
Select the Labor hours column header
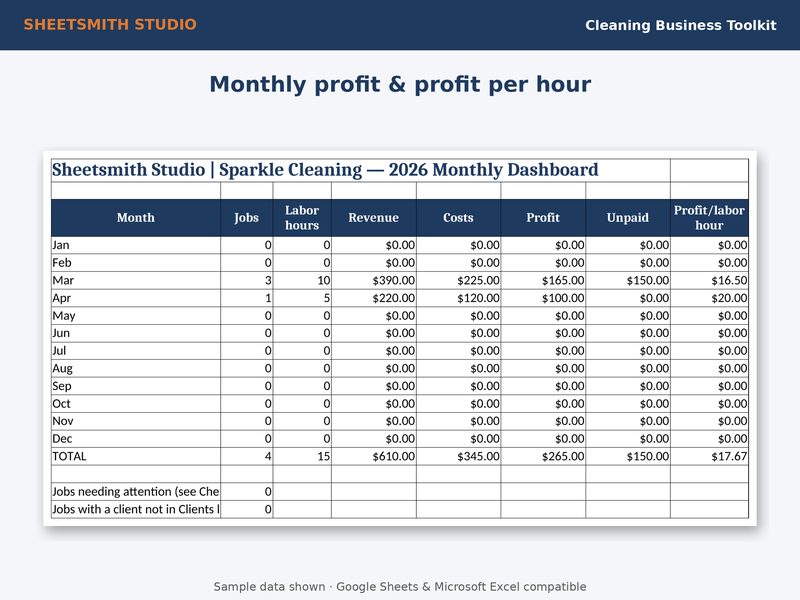tap(302, 217)
